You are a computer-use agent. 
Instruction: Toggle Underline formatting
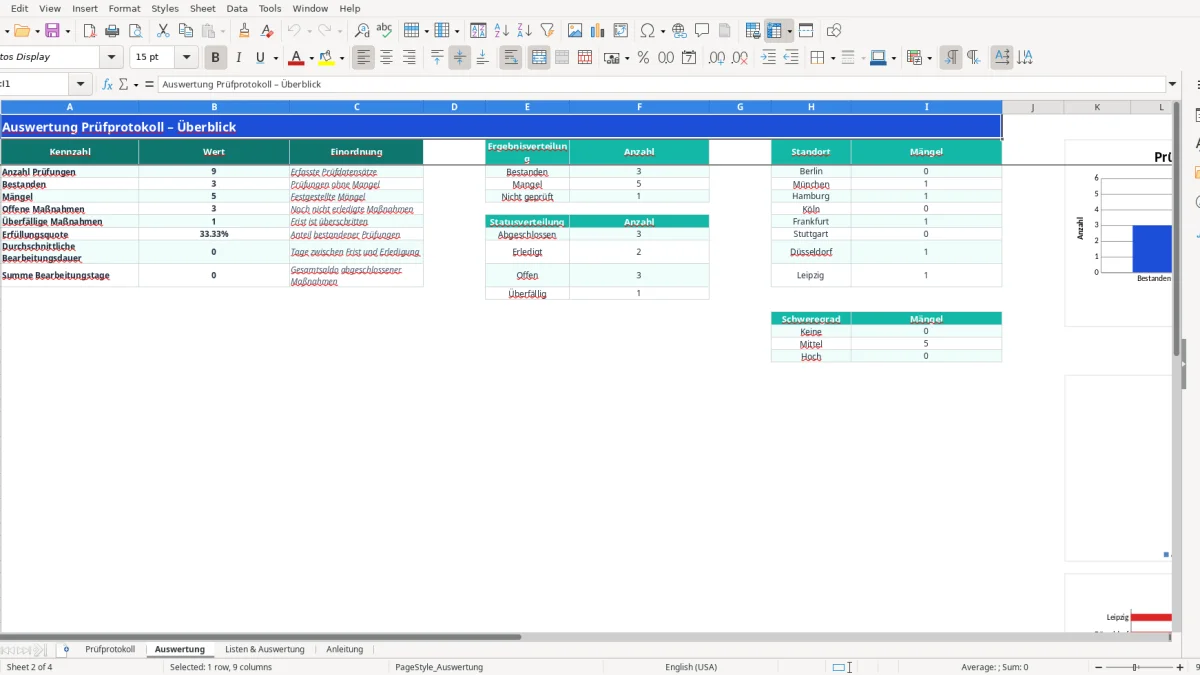pyautogui.click(x=261, y=58)
